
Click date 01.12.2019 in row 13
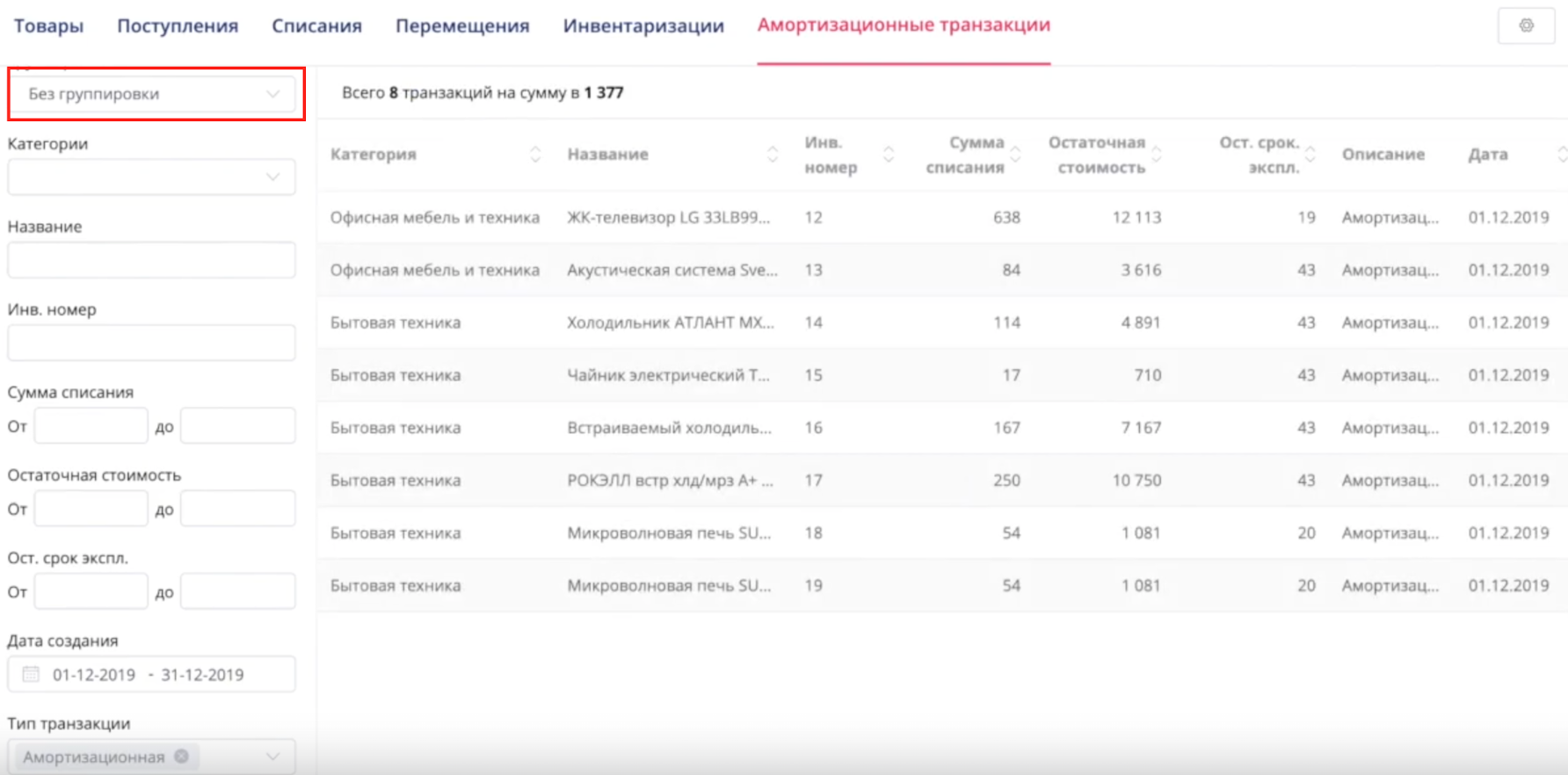point(1508,270)
